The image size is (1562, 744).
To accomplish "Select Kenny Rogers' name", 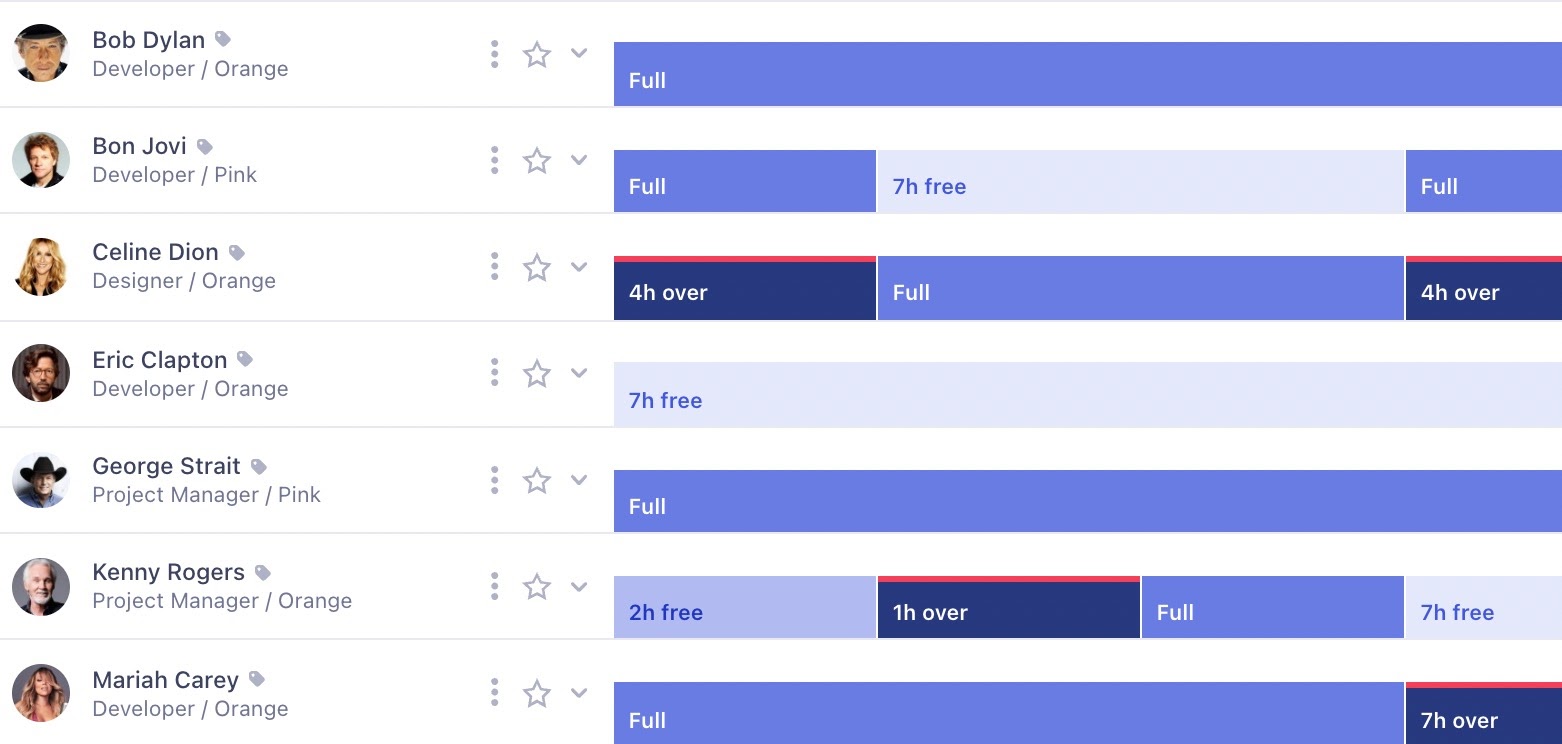I will (x=168, y=571).
